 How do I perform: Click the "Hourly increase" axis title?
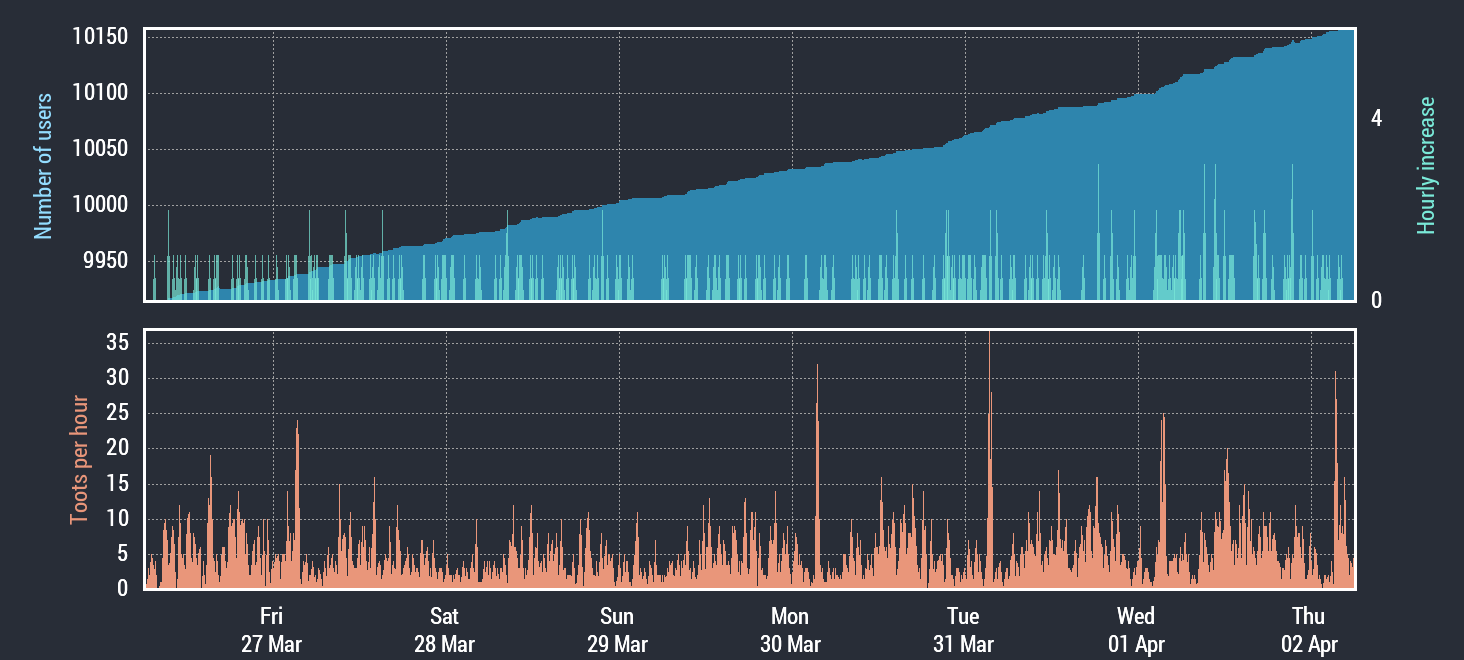coord(1426,166)
